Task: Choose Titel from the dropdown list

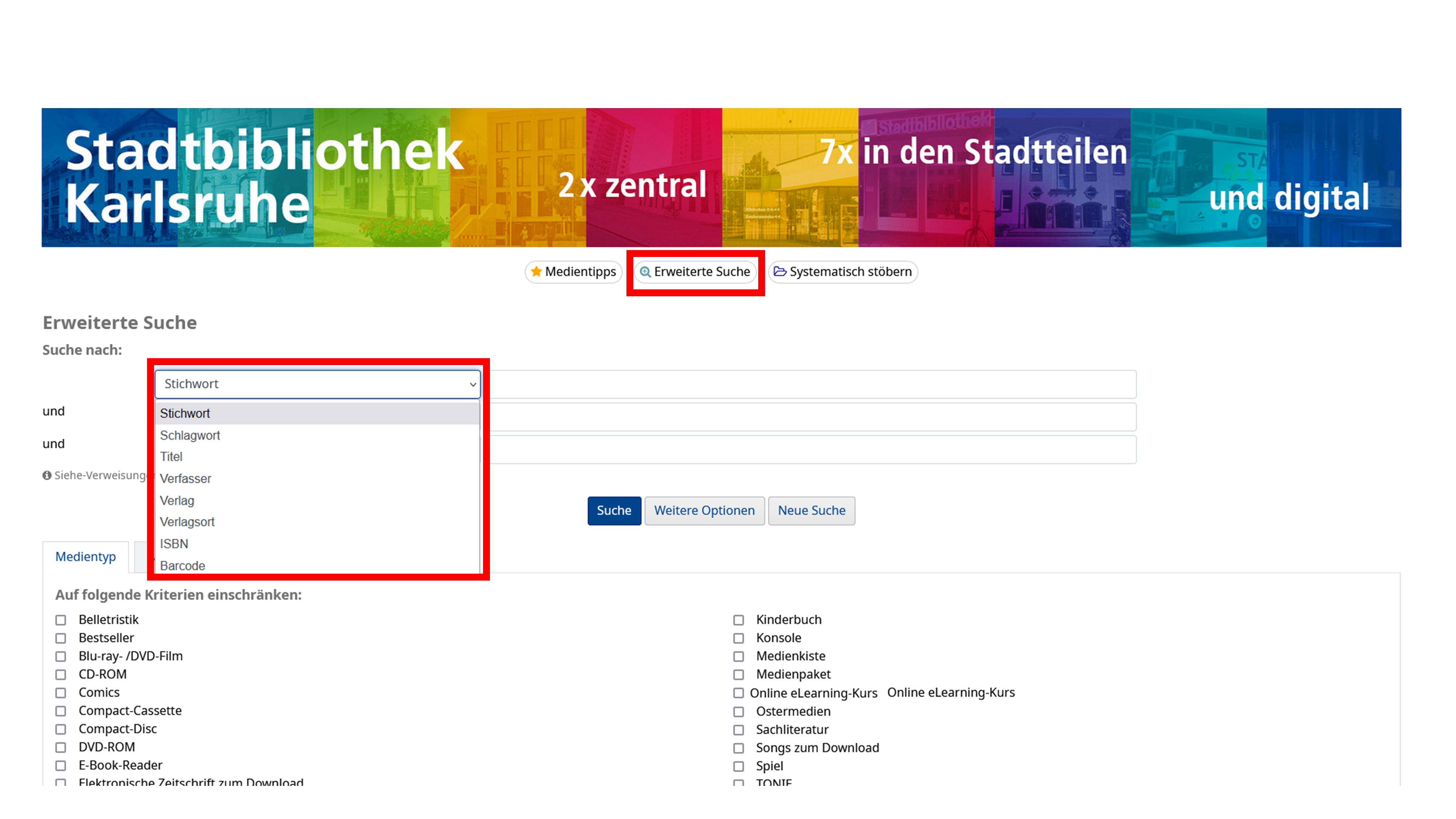Action: tap(318, 457)
